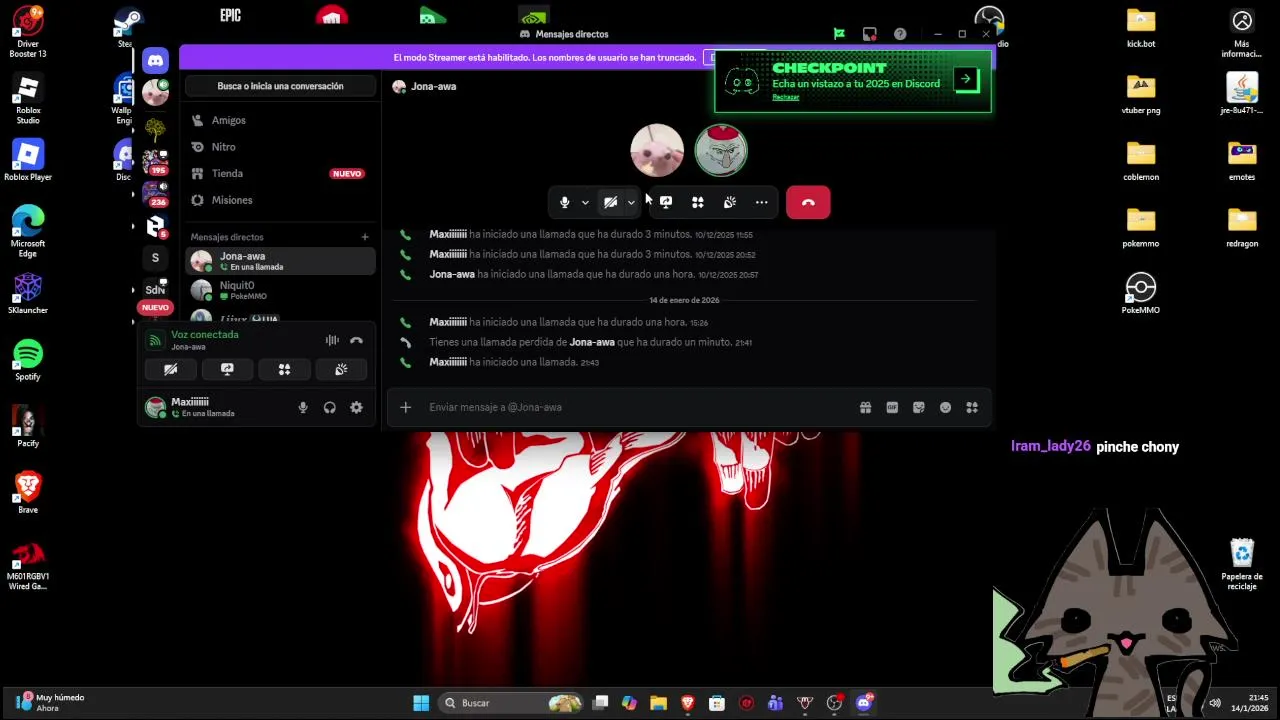Screen dimensions: 1280x720
Task: Open PokeMMO desktop shortcut
Action: [x=1141, y=293]
